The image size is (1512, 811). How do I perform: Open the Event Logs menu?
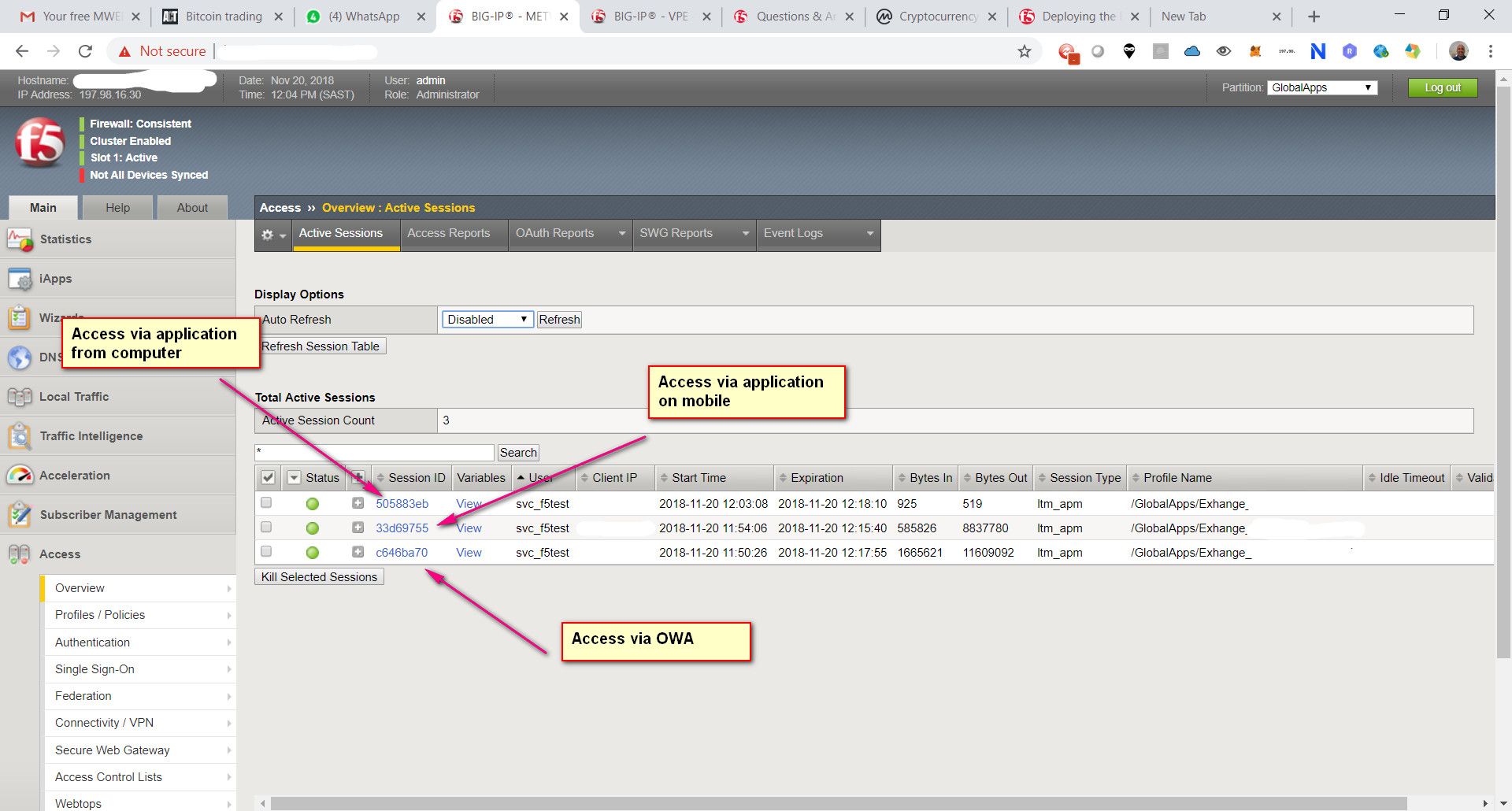(792, 233)
